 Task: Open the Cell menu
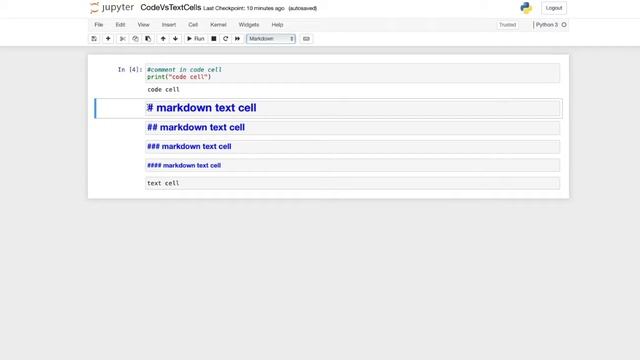coord(193,25)
